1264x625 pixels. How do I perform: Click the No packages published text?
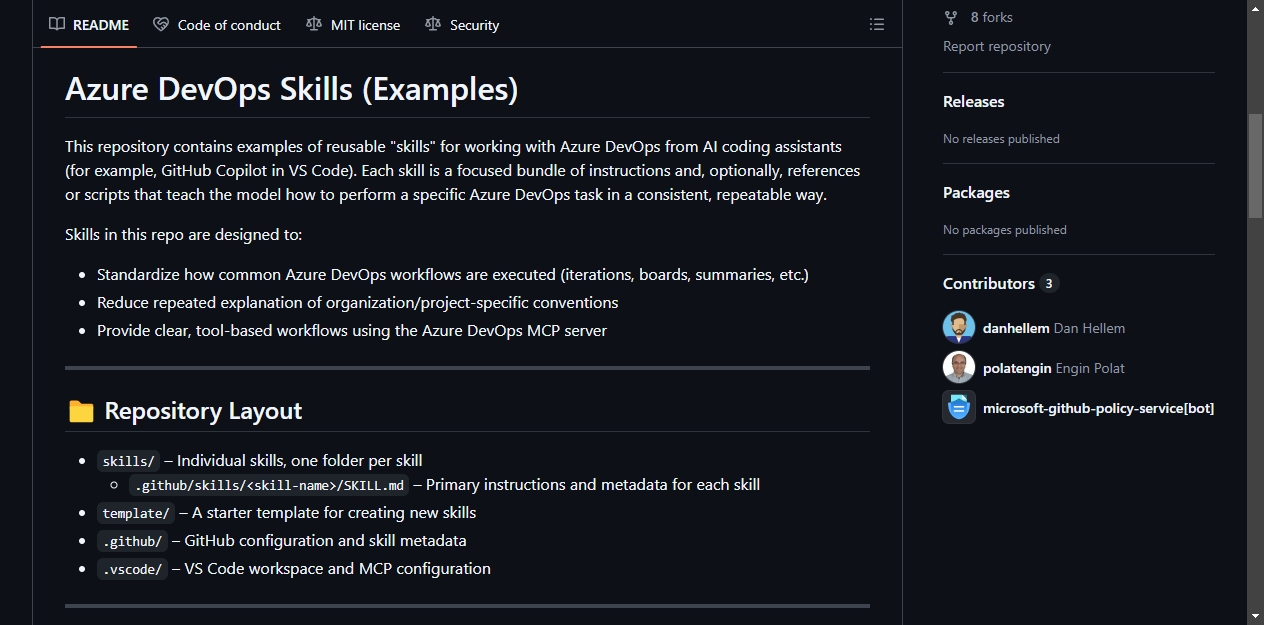[x=1005, y=230]
